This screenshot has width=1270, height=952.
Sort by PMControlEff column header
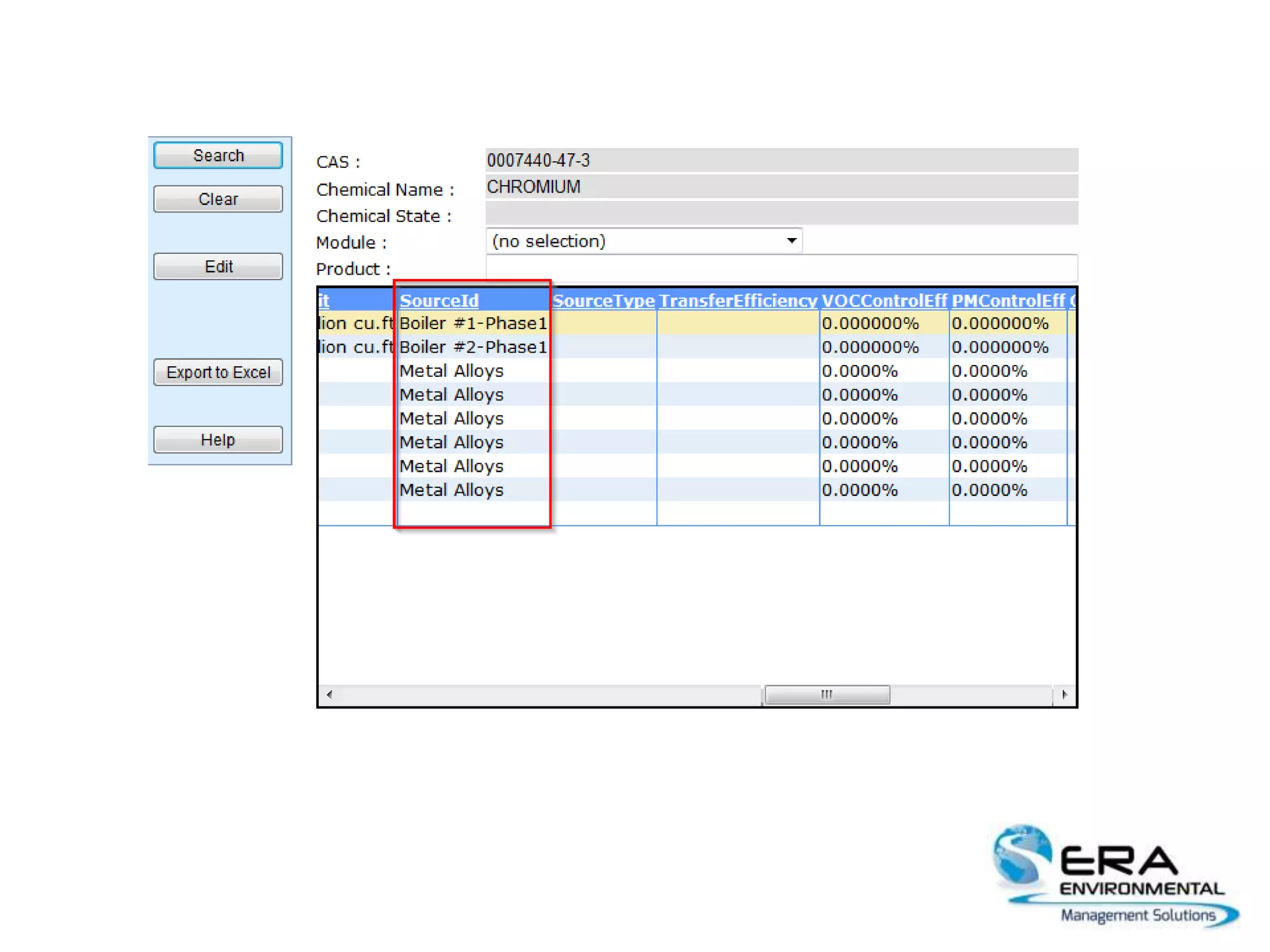tap(1008, 301)
